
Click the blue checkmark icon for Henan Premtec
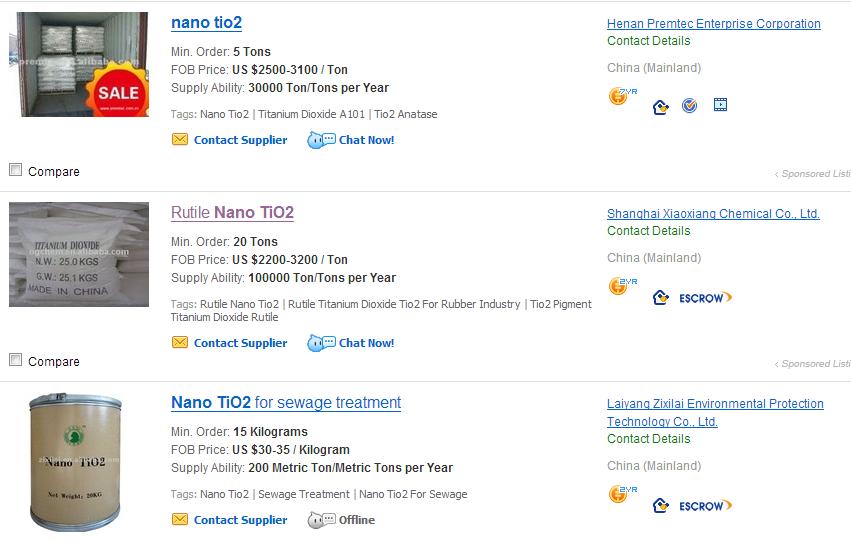(689, 105)
